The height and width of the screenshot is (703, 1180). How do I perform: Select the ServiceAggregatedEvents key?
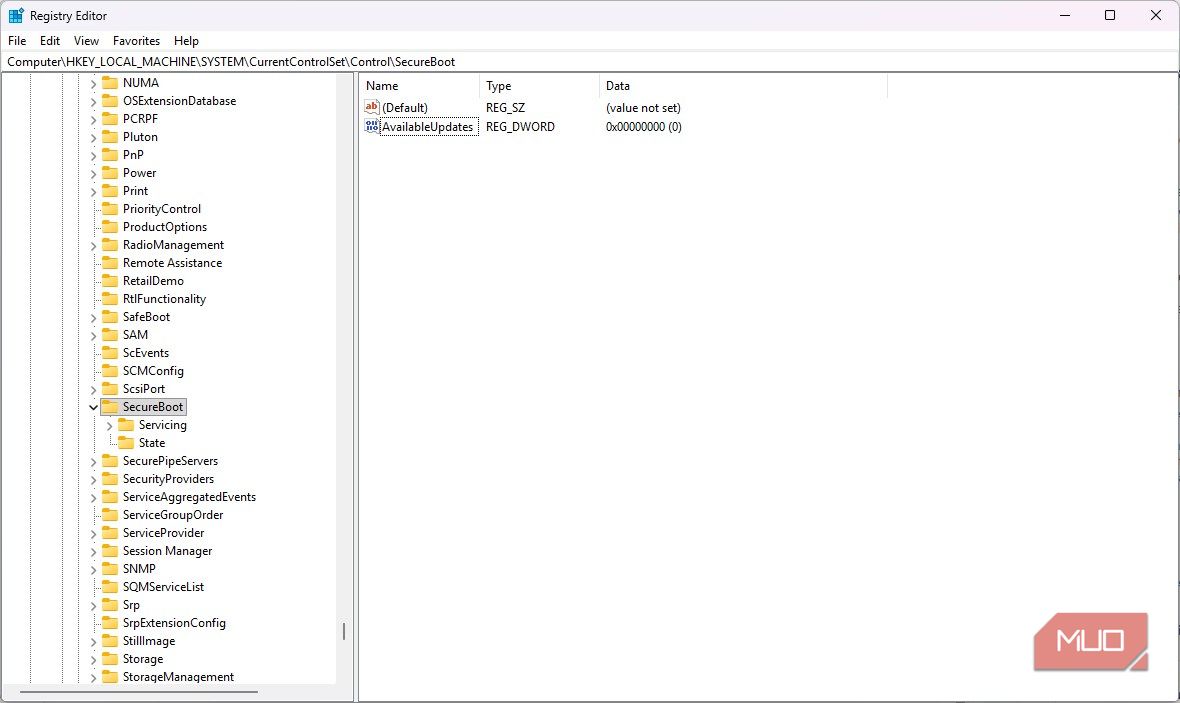click(x=189, y=497)
